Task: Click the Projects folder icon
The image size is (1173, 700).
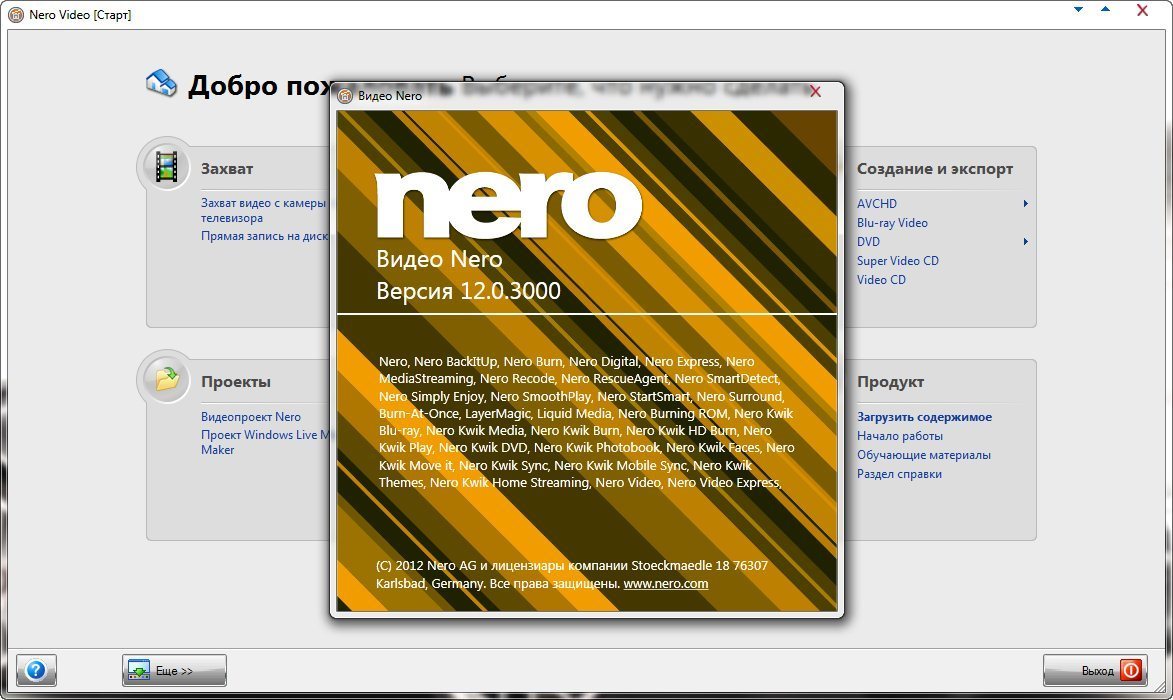Action: tap(165, 379)
